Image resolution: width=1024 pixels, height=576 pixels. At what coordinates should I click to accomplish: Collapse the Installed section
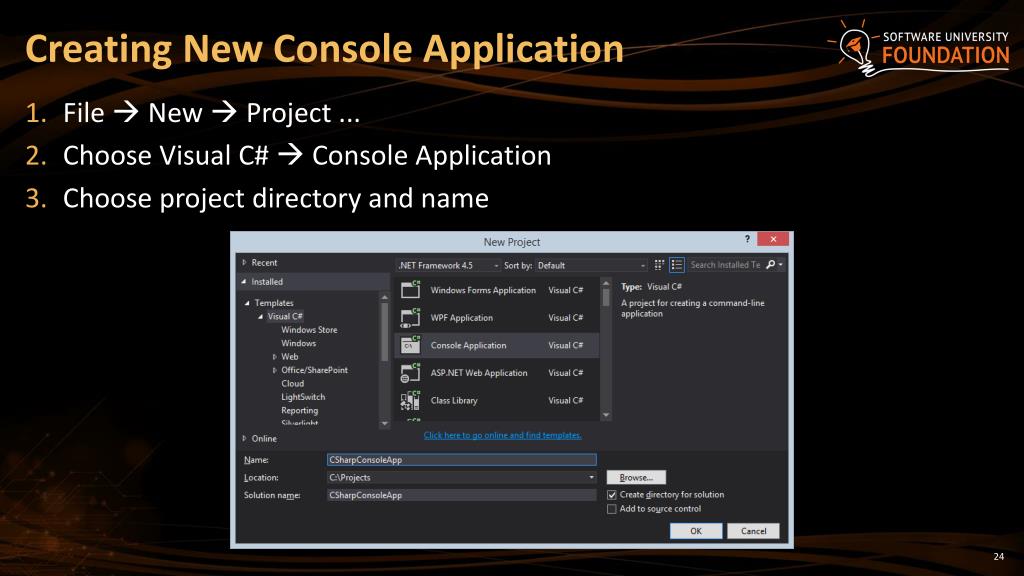click(x=244, y=281)
